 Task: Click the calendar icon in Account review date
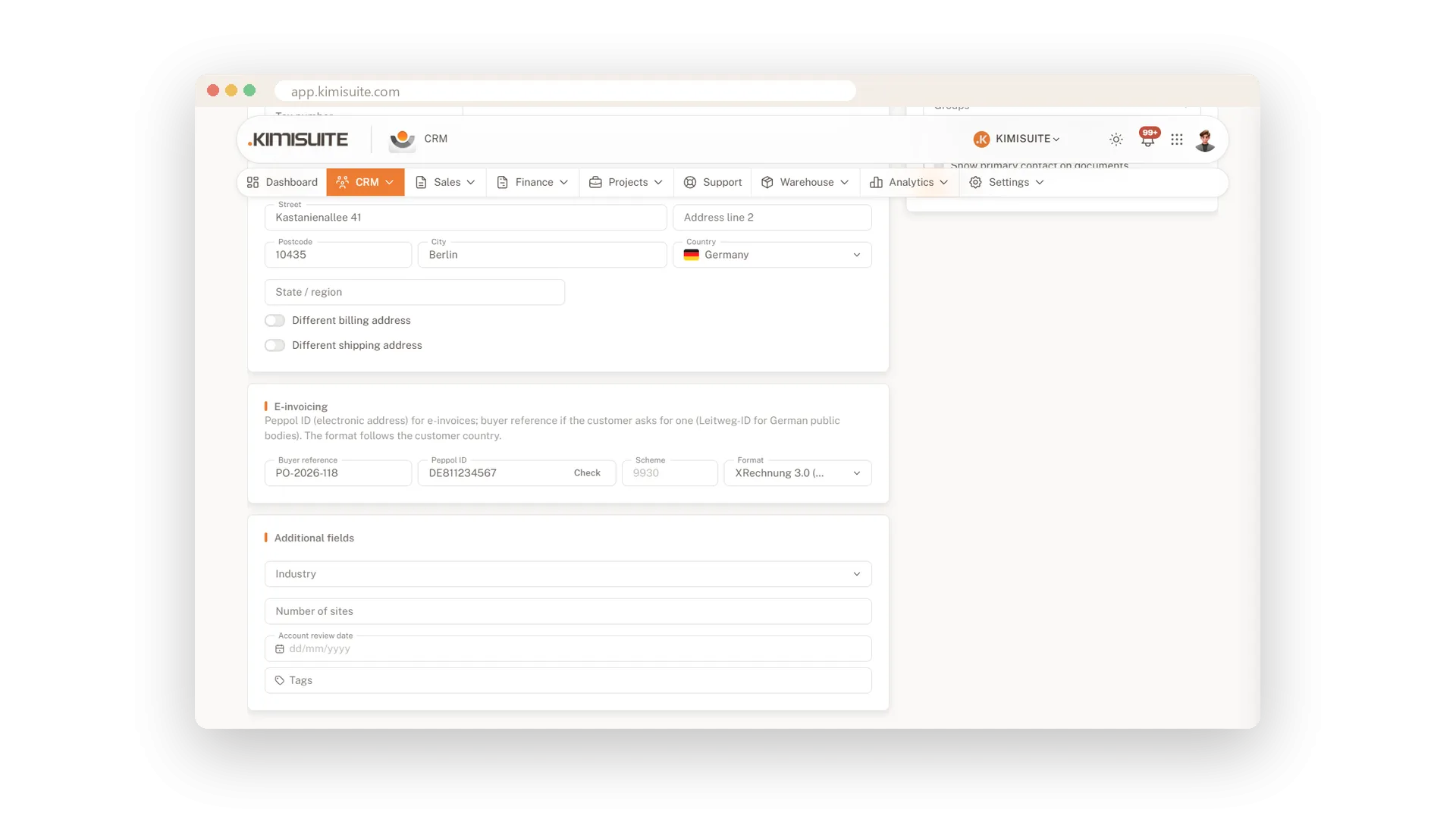(280, 649)
